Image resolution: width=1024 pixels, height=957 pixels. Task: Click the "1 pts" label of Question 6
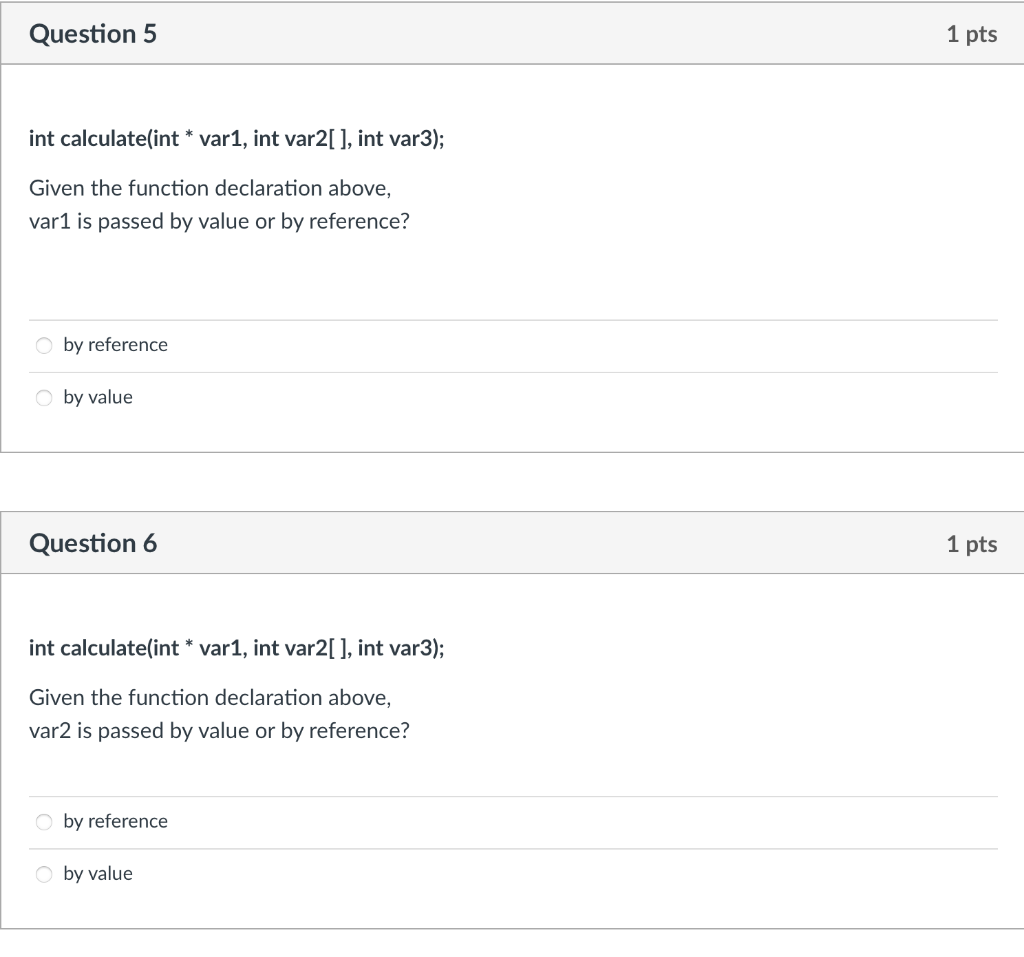pyautogui.click(x=972, y=543)
